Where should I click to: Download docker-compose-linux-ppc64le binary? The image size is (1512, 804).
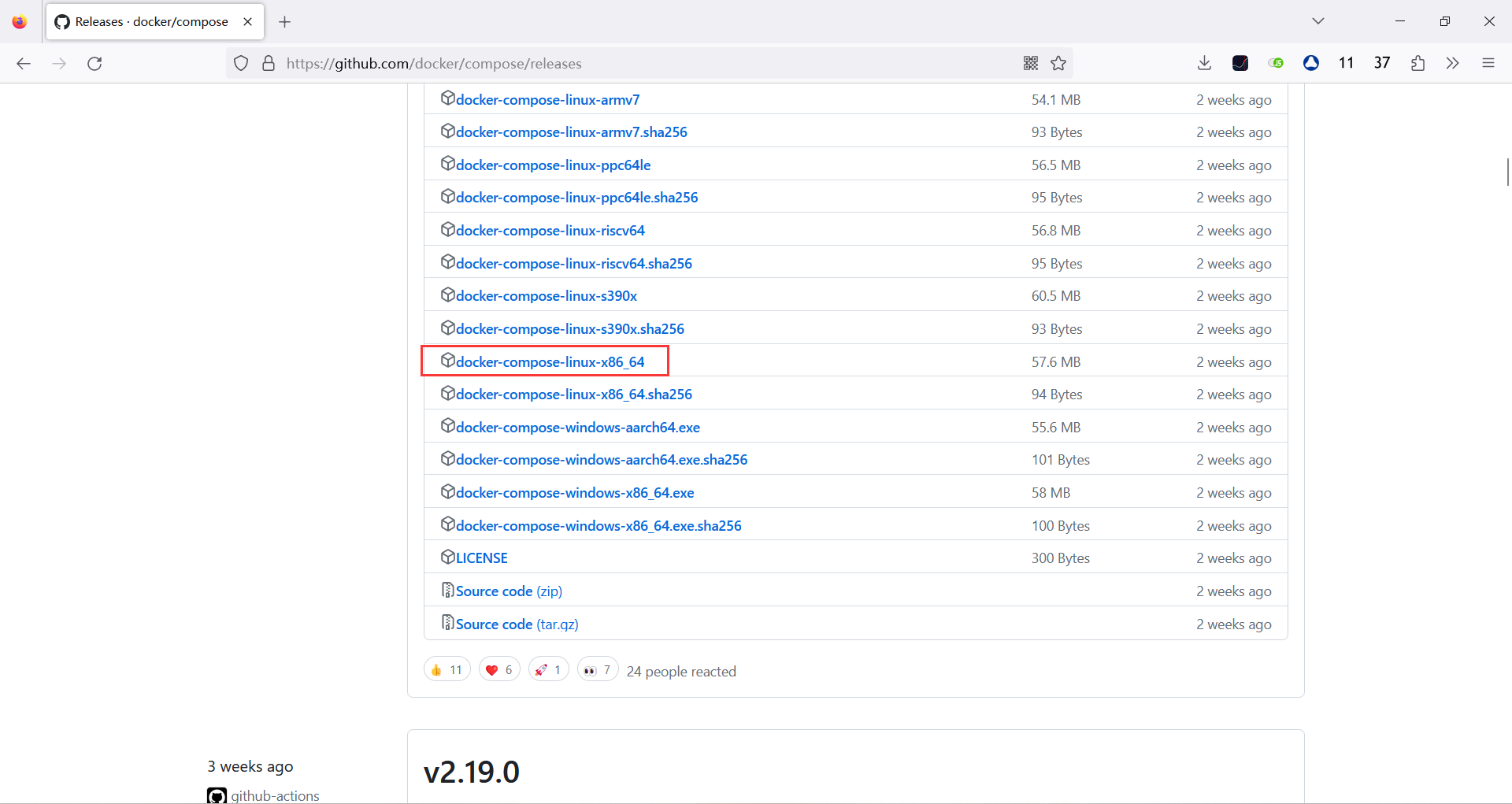[x=554, y=165]
